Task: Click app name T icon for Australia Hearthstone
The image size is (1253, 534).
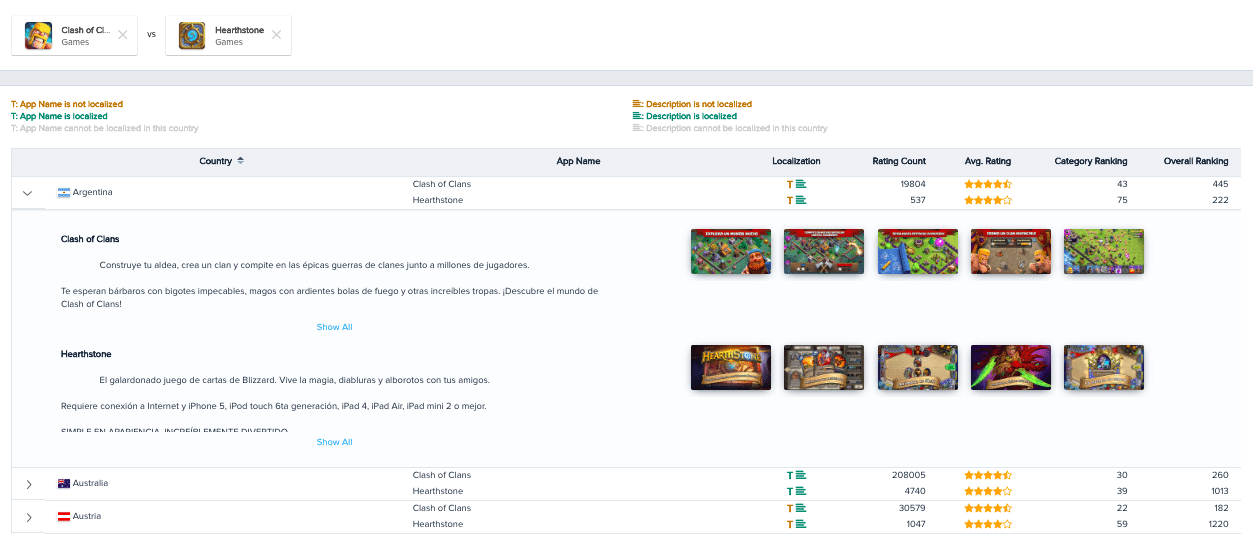Action: click(x=790, y=491)
